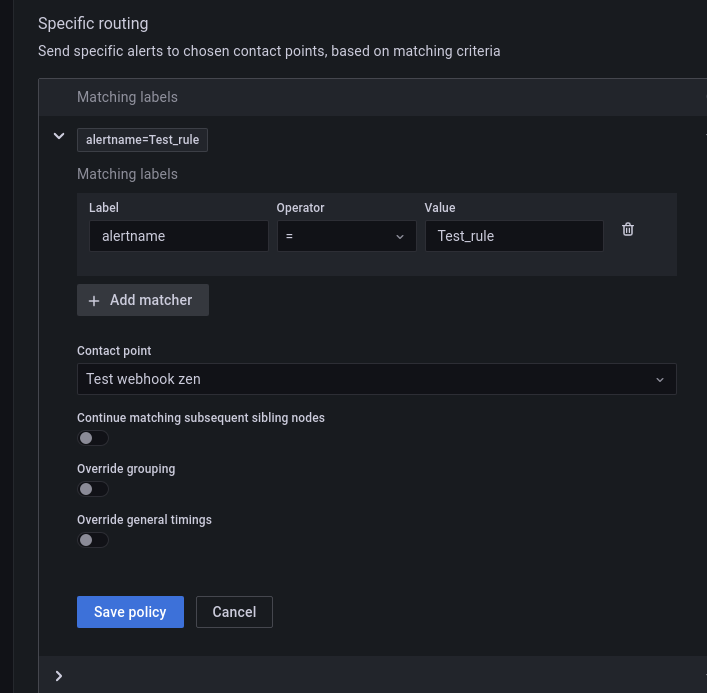Click the Operator column label
Image resolution: width=707 pixels, height=693 pixels.
(300, 208)
